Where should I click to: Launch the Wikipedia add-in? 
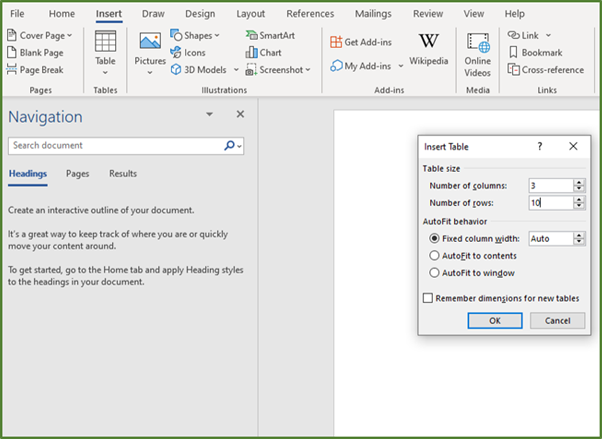coord(428,49)
